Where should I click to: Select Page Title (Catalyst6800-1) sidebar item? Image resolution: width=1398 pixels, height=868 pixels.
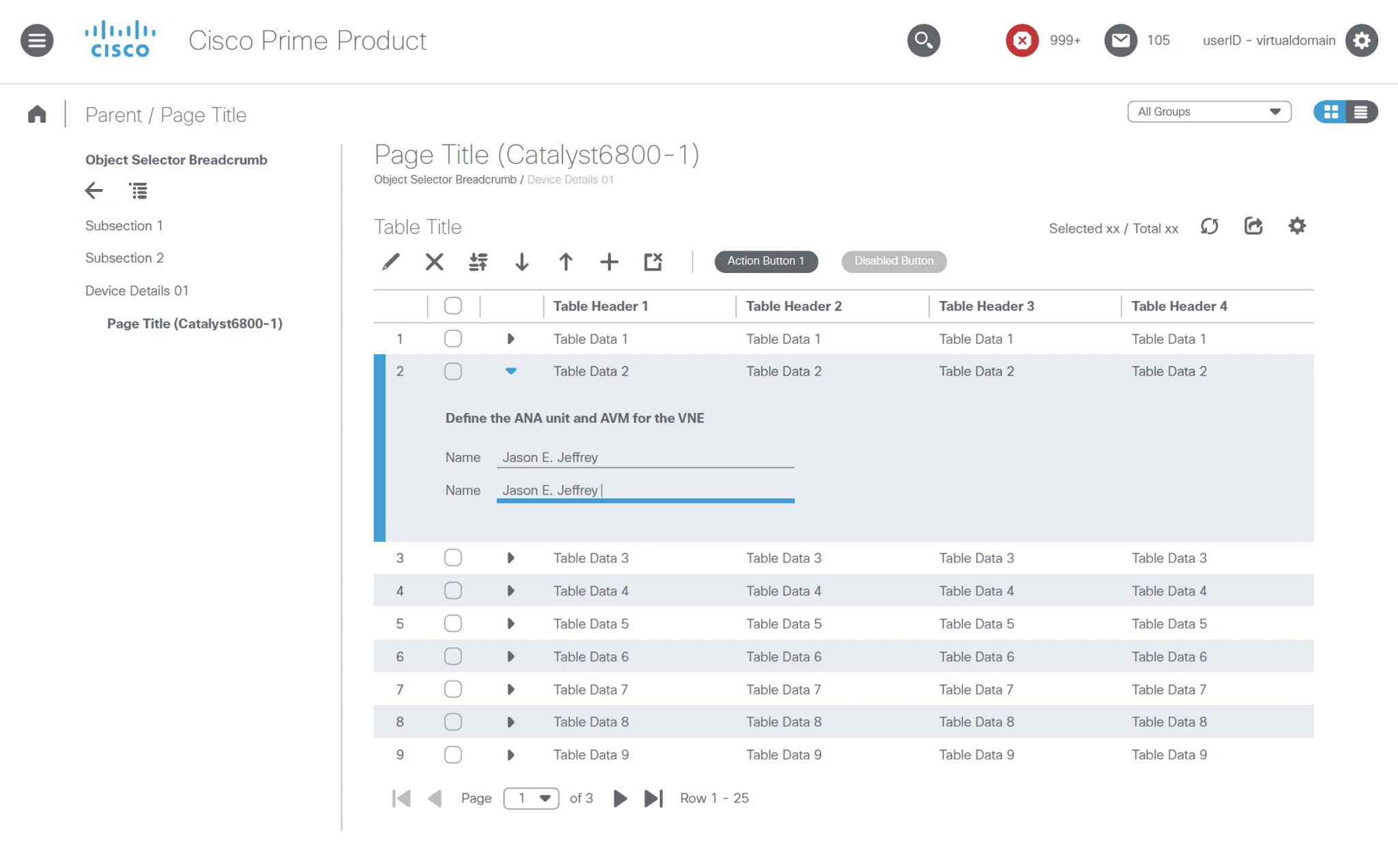195,323
